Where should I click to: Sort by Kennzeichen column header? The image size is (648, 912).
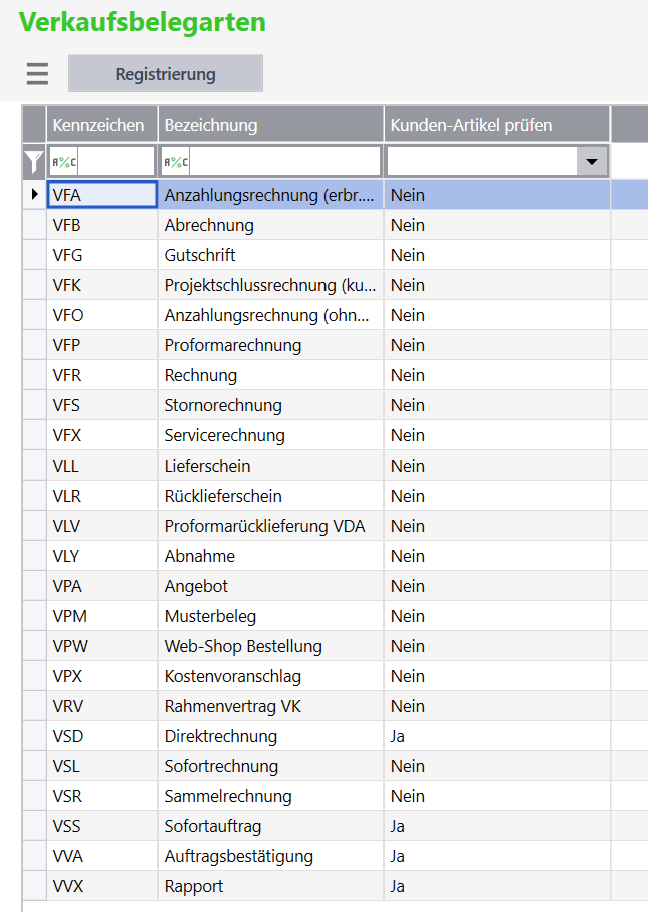click(x=99, y=125)
